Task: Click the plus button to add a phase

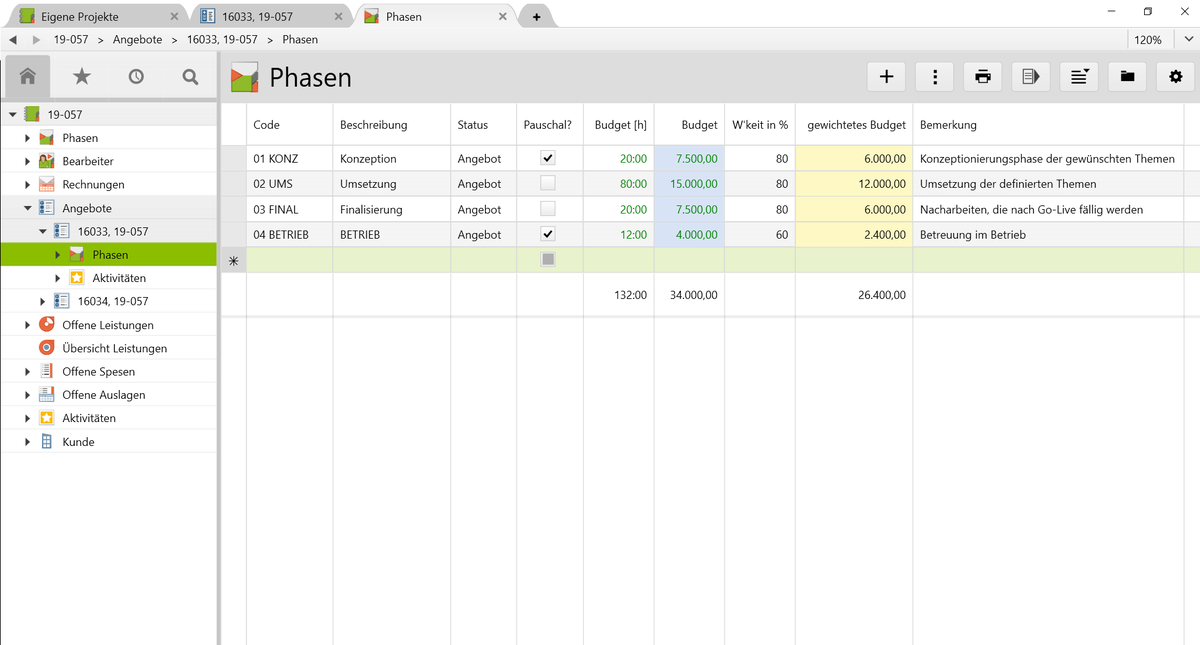Action: [886, 77]
